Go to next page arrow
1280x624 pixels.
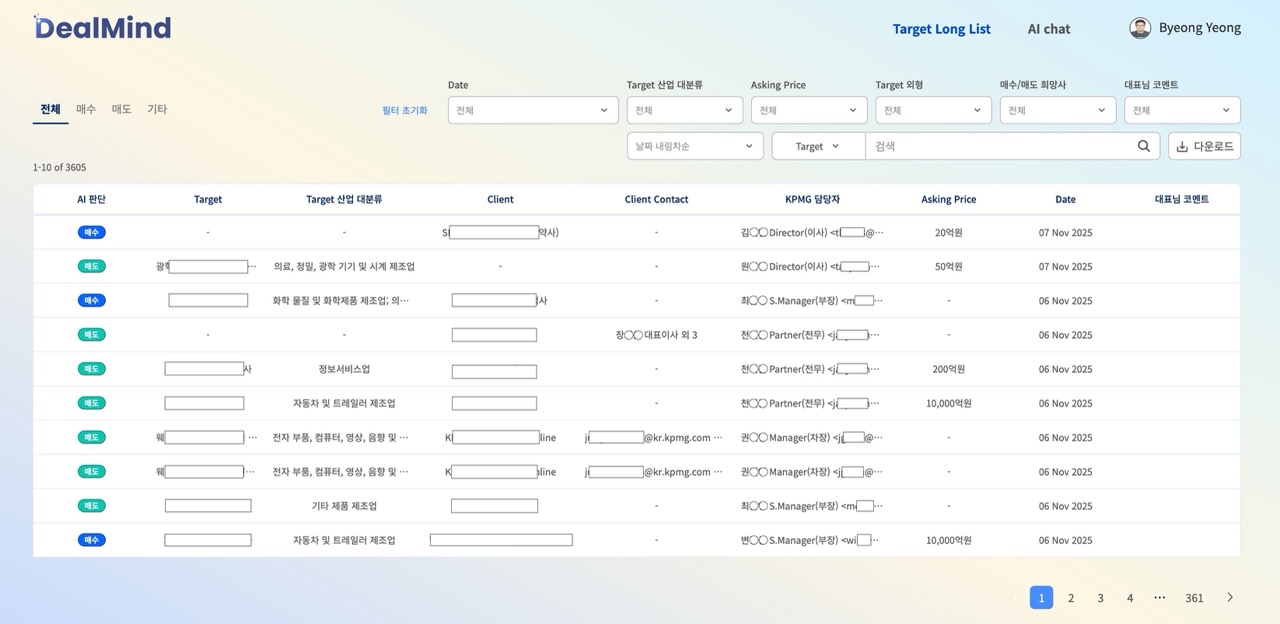(1230, 598)
